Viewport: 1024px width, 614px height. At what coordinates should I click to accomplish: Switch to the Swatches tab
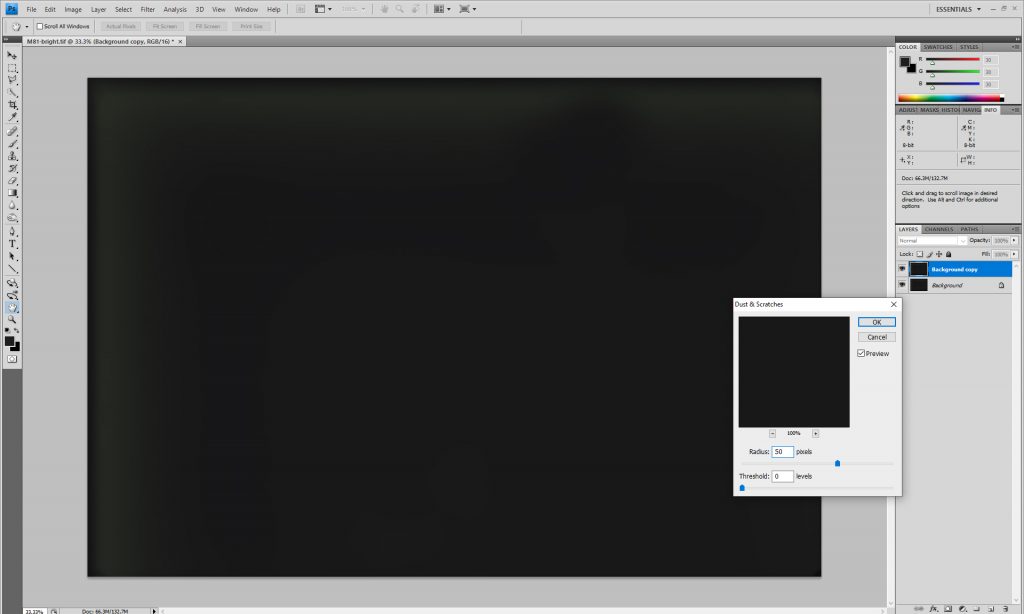938,47
